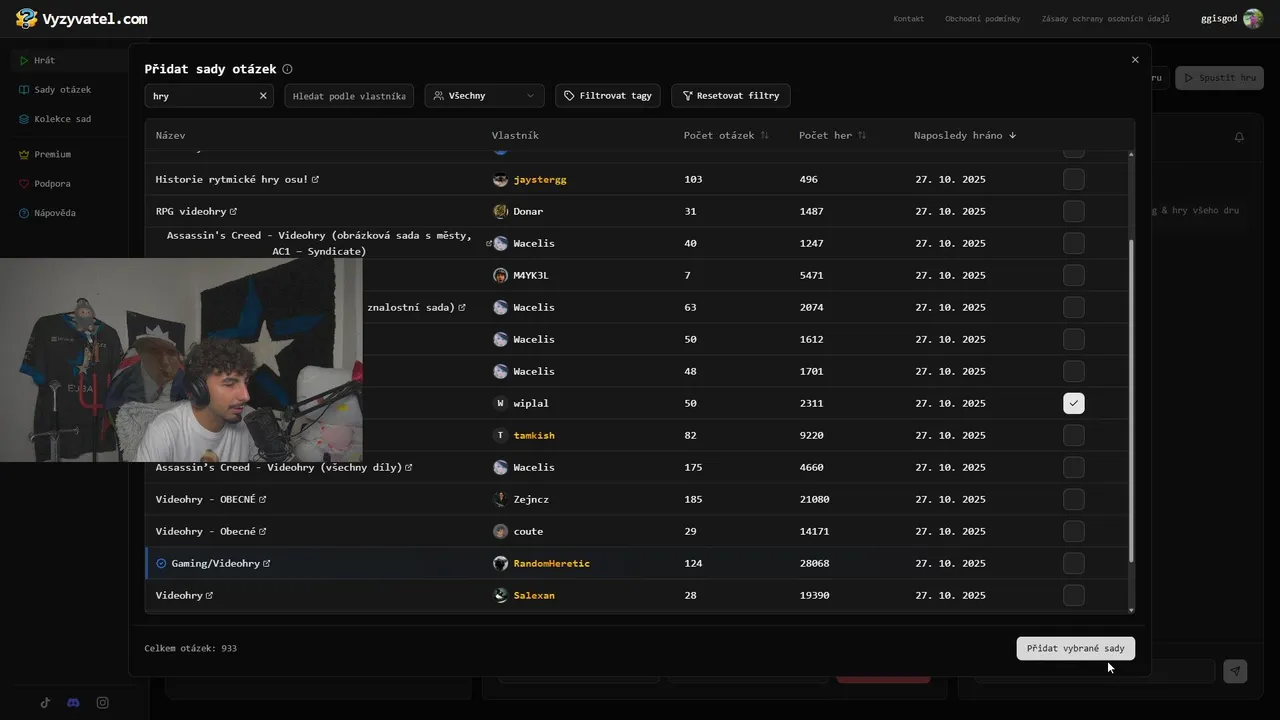Focus Hledat podle vlastníka field
Image resolution: width=1280 pixels, height=720 pixels.
349,96
